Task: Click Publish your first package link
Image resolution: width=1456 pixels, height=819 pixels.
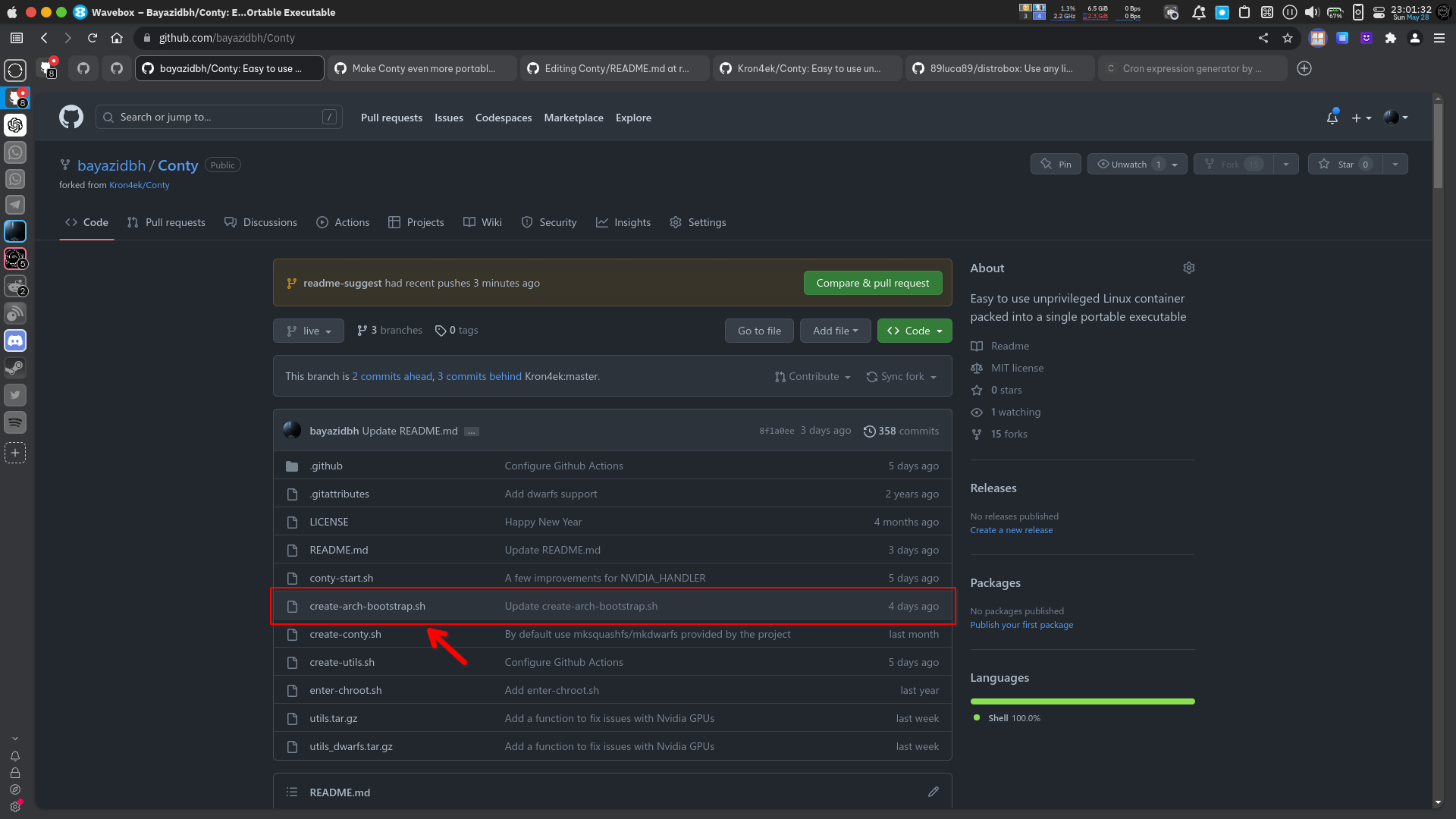Action: [x=1021, y=625]
